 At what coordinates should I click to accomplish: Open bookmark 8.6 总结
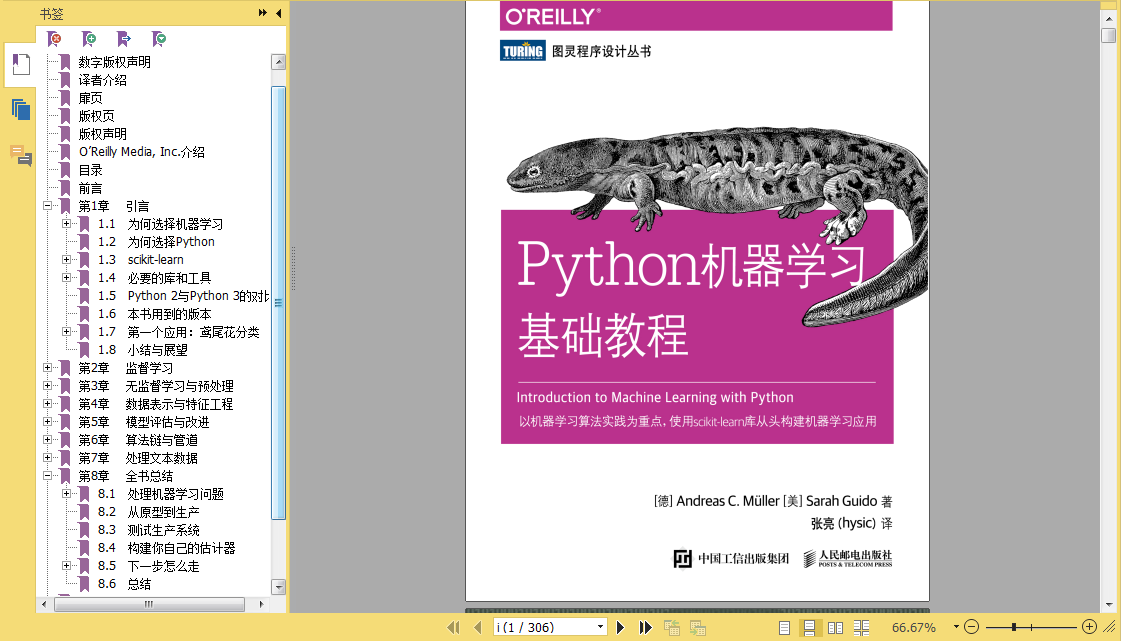coord(124,584)
